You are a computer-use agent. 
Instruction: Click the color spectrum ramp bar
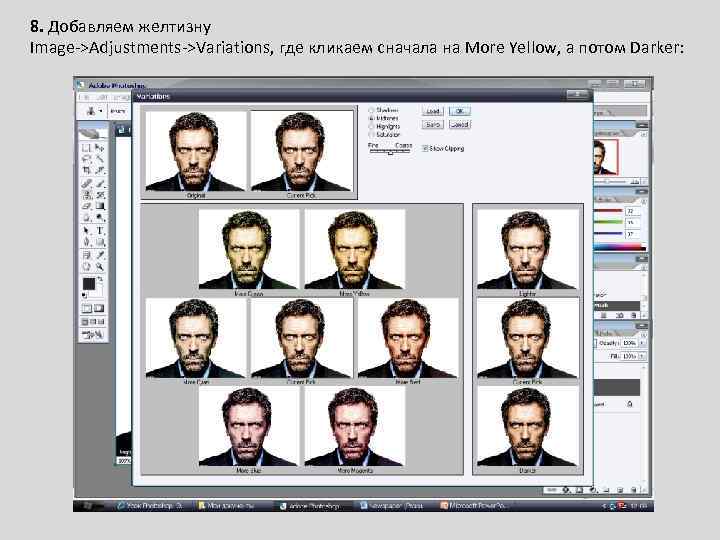tap(620, 248)
